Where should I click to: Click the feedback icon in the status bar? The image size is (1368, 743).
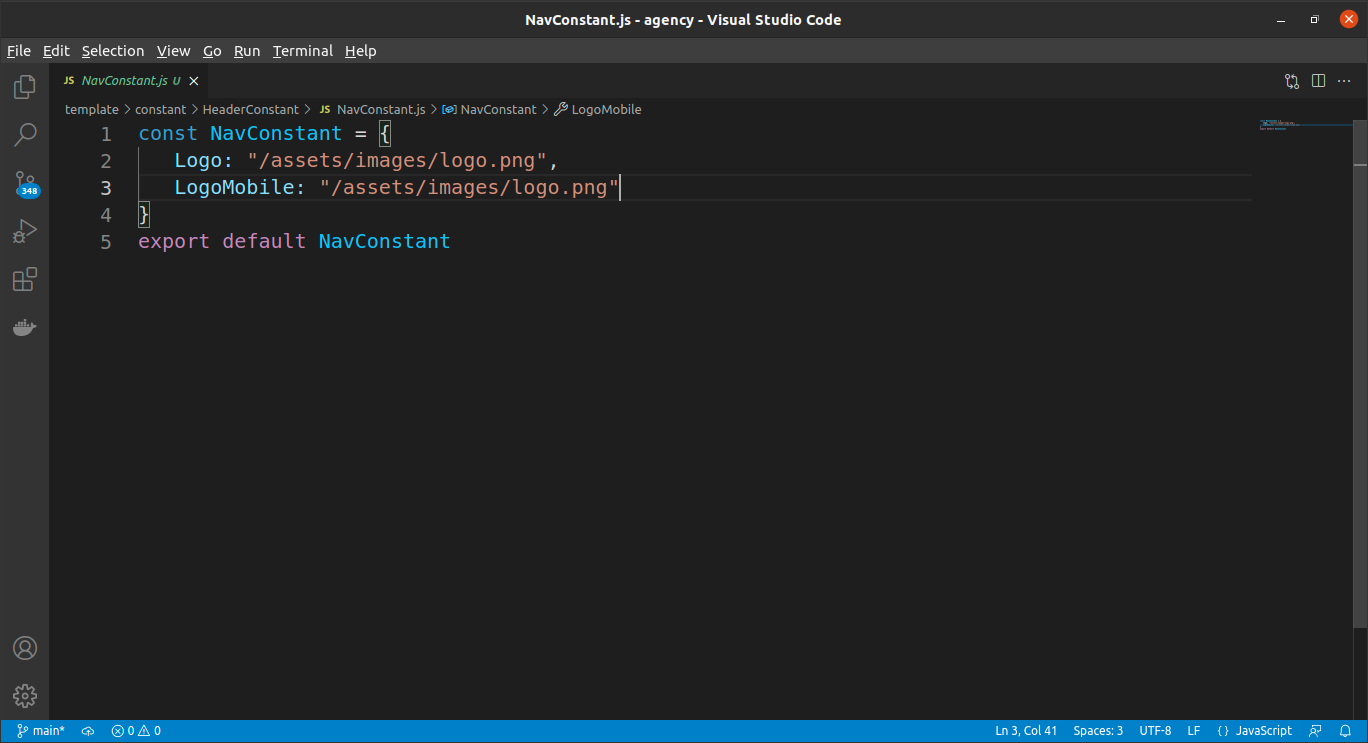[1316, 731]
